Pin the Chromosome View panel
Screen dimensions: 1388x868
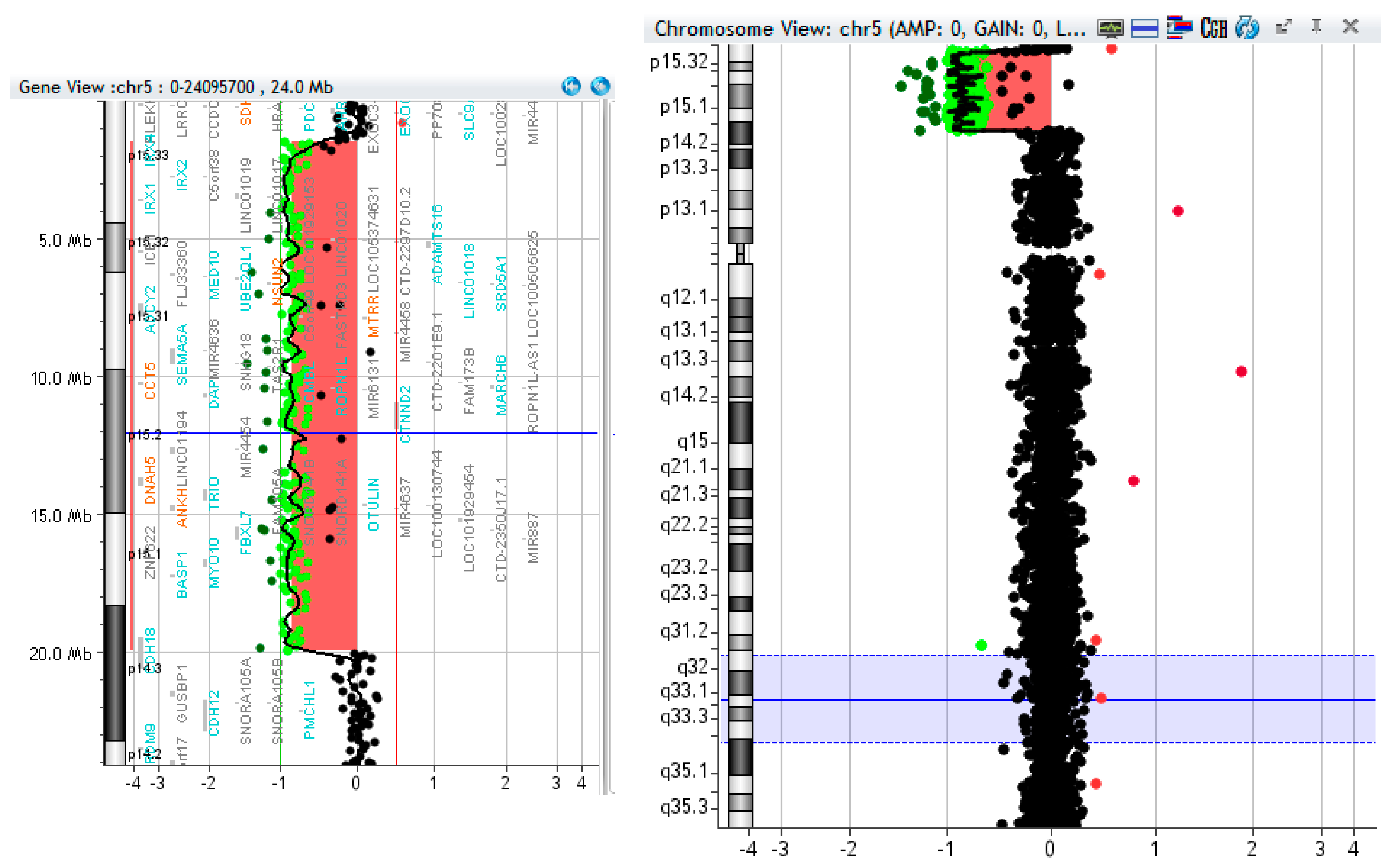point(1316,27)
